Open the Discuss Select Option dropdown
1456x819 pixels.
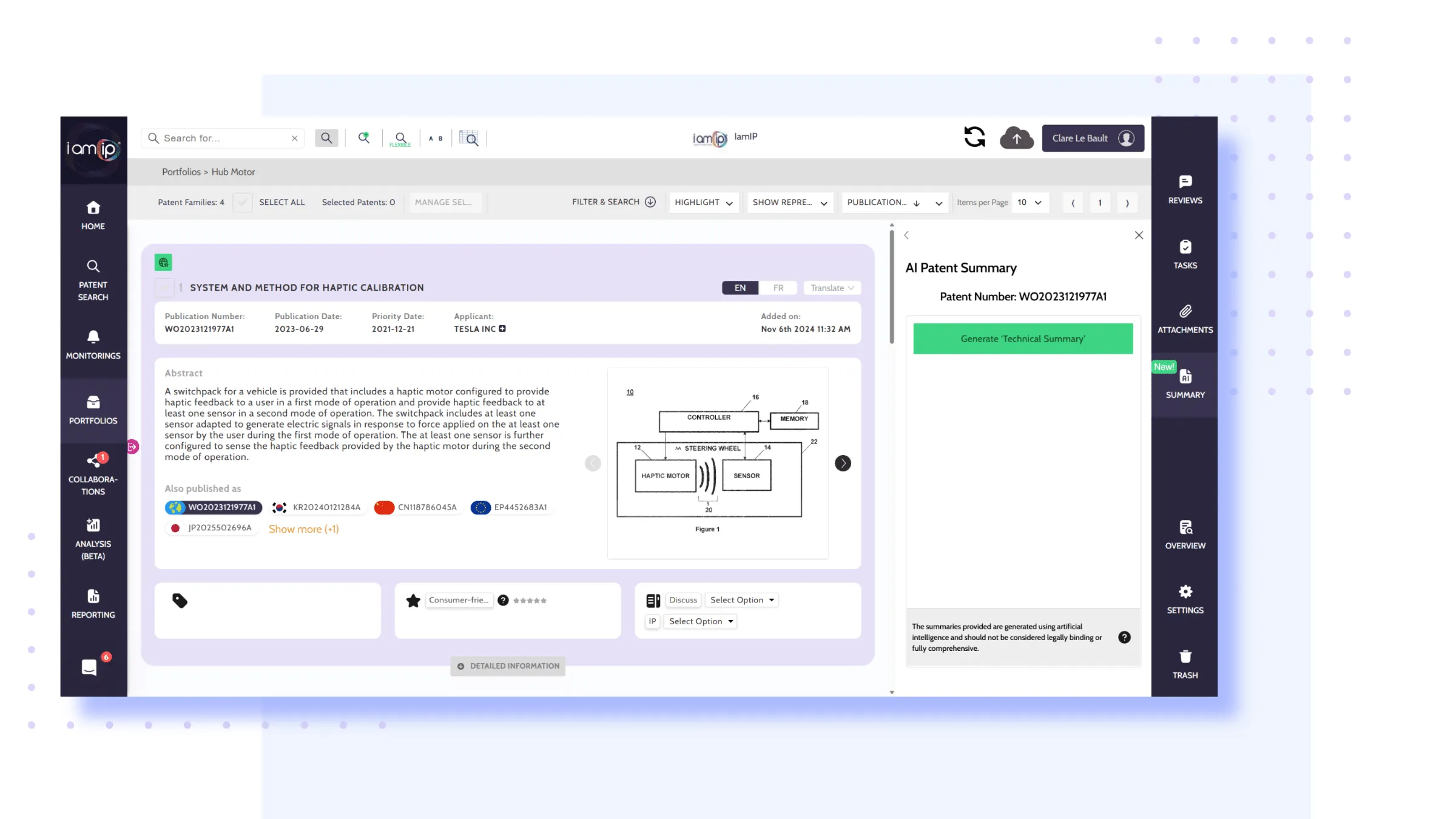tap(741, 600)
